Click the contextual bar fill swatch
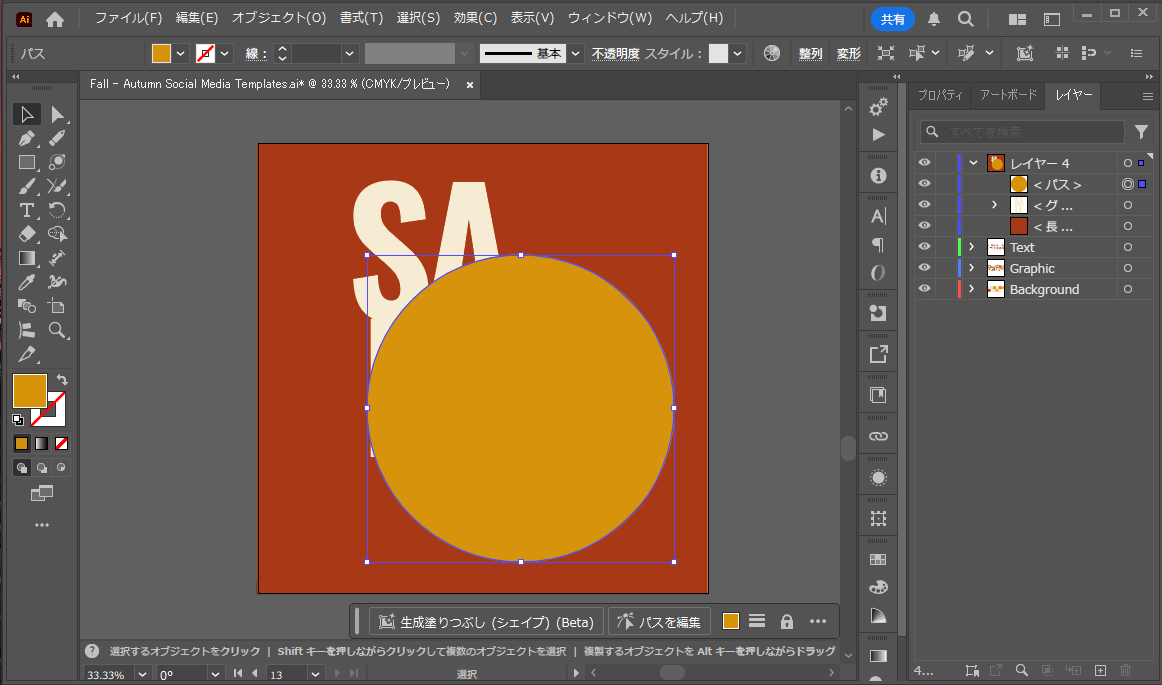 [731, 621]
